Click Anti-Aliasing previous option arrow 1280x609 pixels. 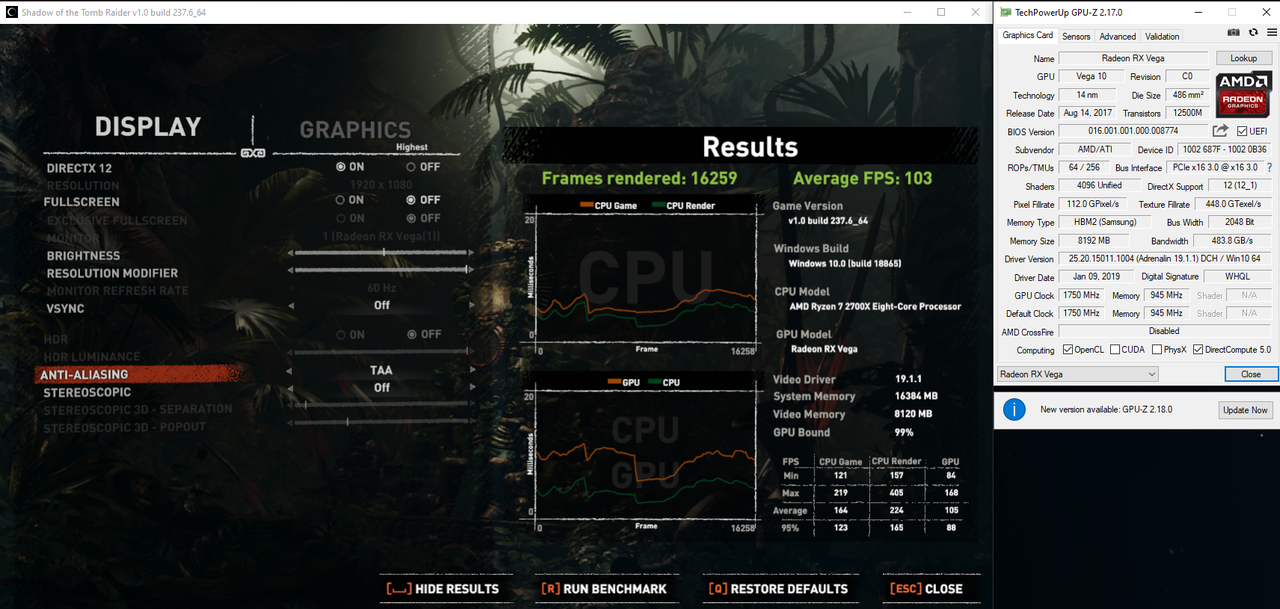(291, 371)
